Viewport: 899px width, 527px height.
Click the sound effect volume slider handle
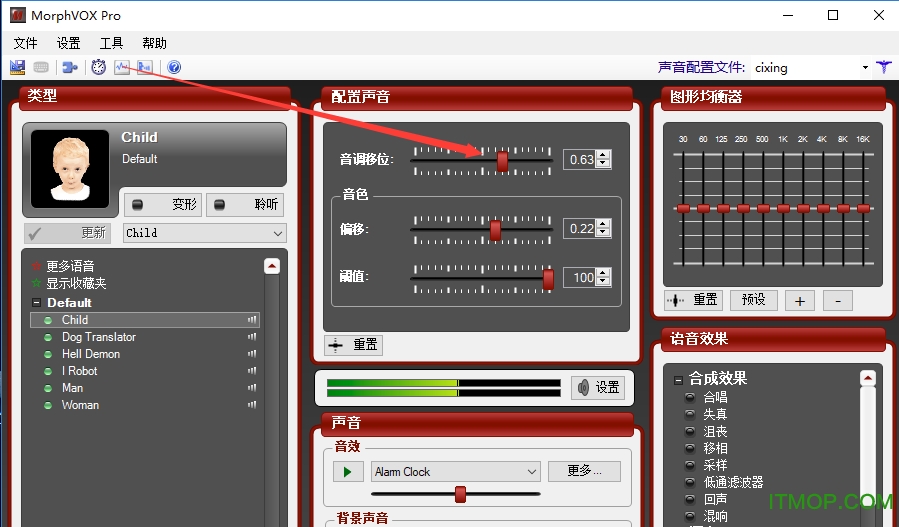click(x=460, y=494)
